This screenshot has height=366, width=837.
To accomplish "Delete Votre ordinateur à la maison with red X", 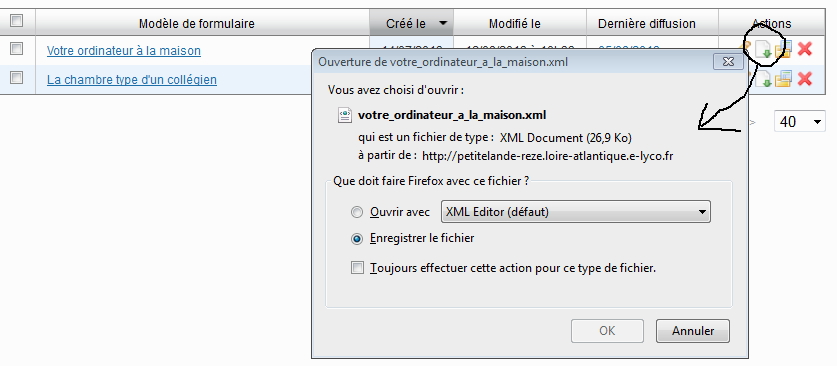I will coord(804,50).
